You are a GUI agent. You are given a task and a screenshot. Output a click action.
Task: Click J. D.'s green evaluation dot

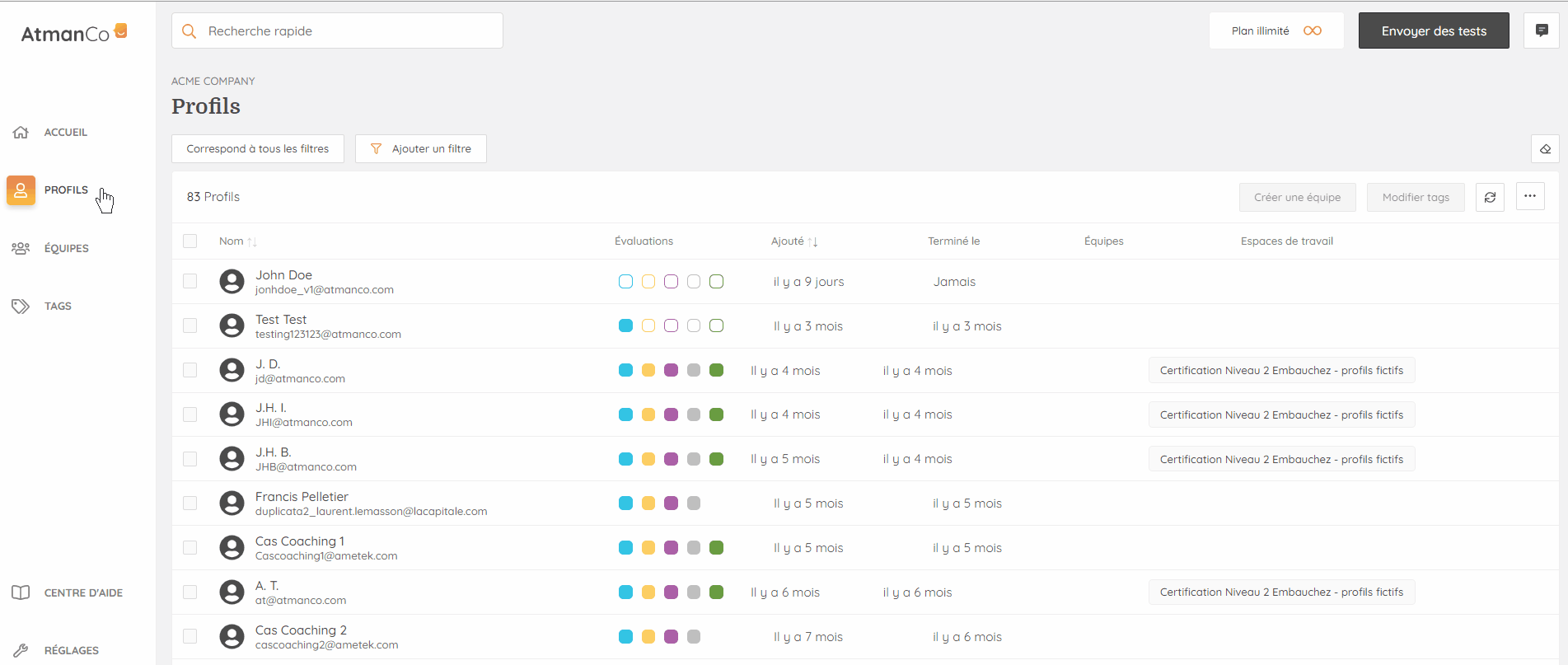(716, 370)
